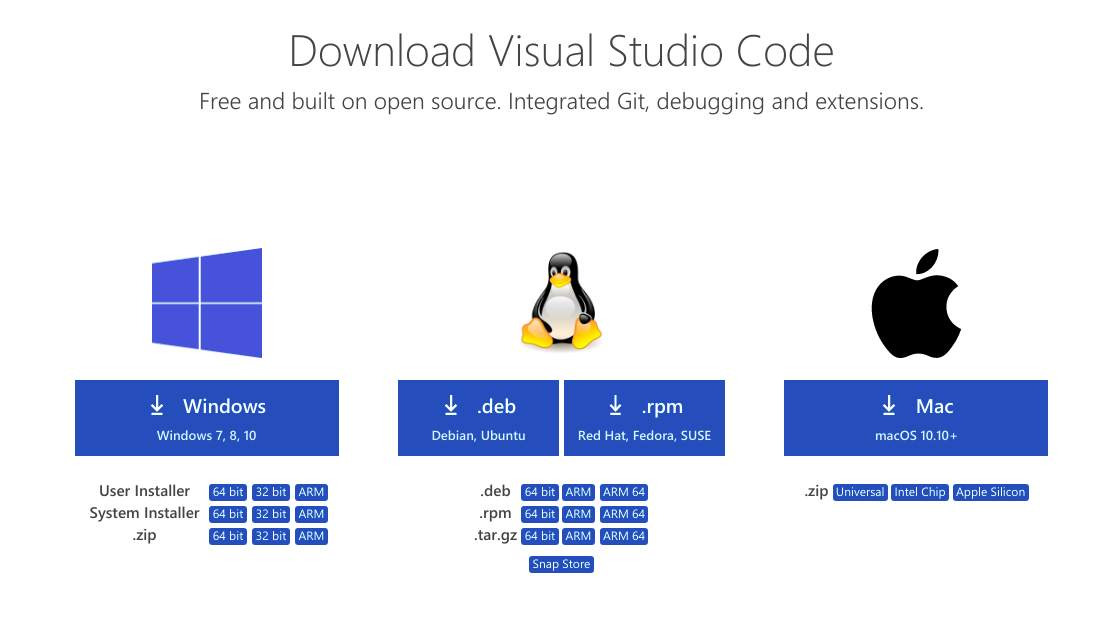Choose Mac .zip Apple Silicon build
The width and height of the screenshot is (1102, 617).
(990, 492)
